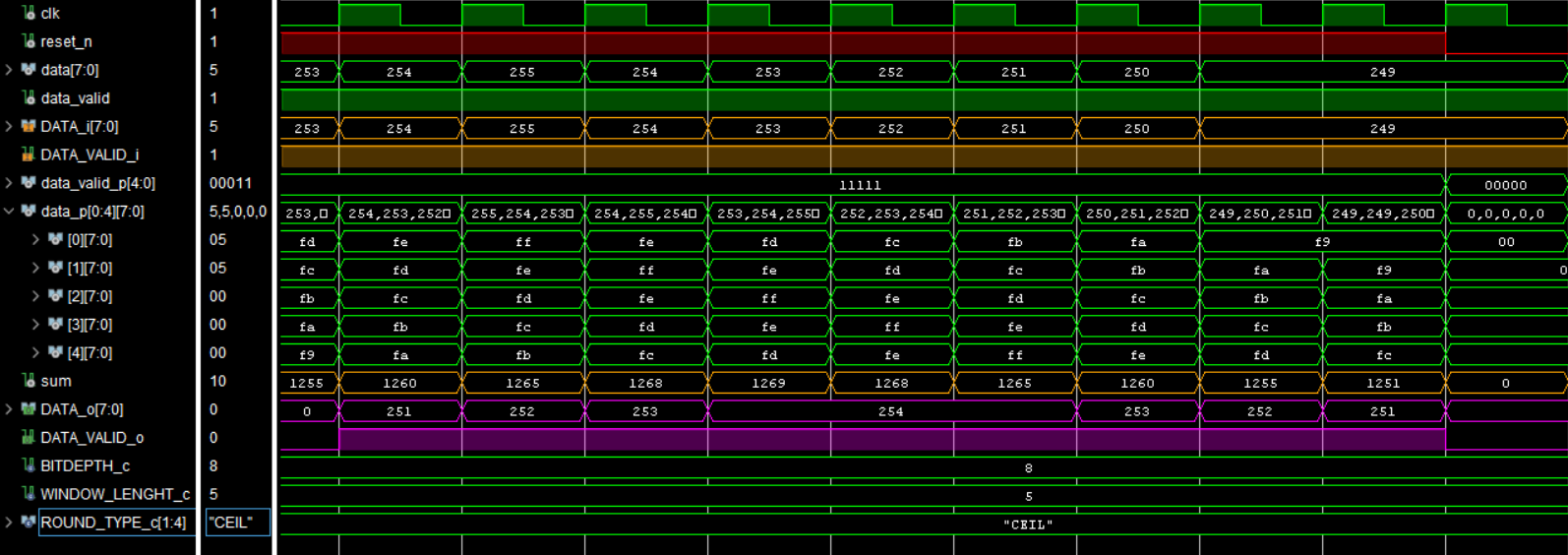Click the data_valid_p waveform value 00000
The height and width of the screenshot is (555, 1568).
[x=1505, y=185]
